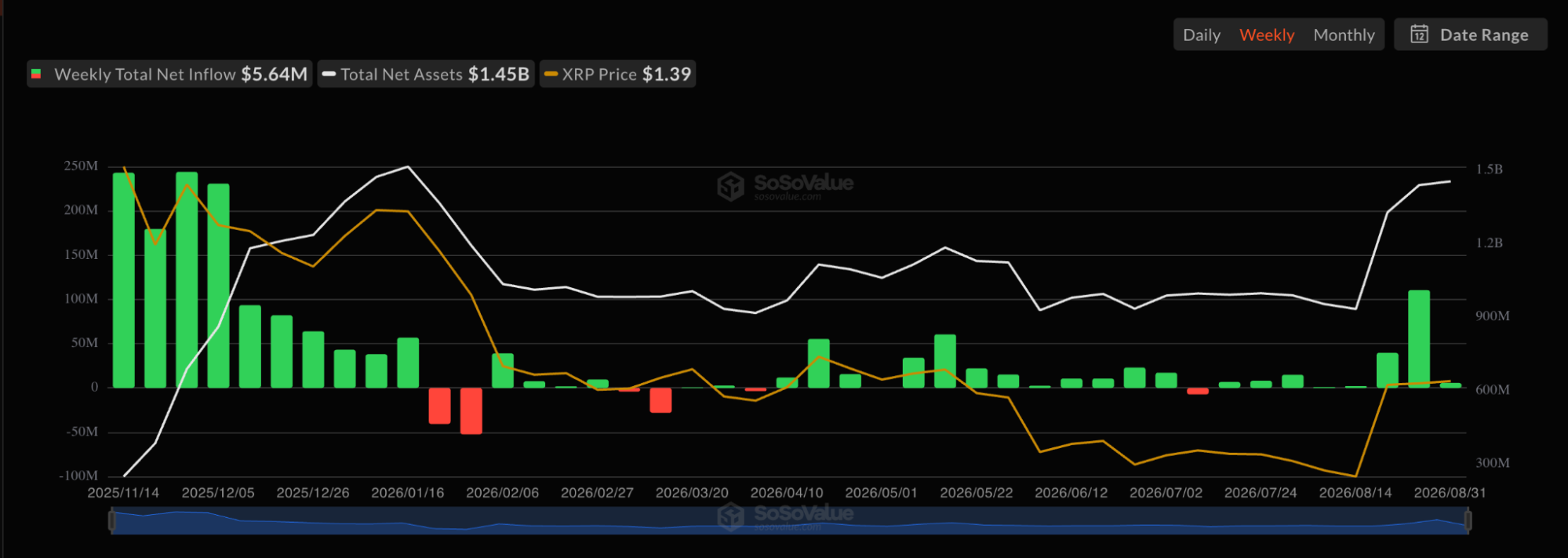Click the 900M right axis label

pos(1493,316)
